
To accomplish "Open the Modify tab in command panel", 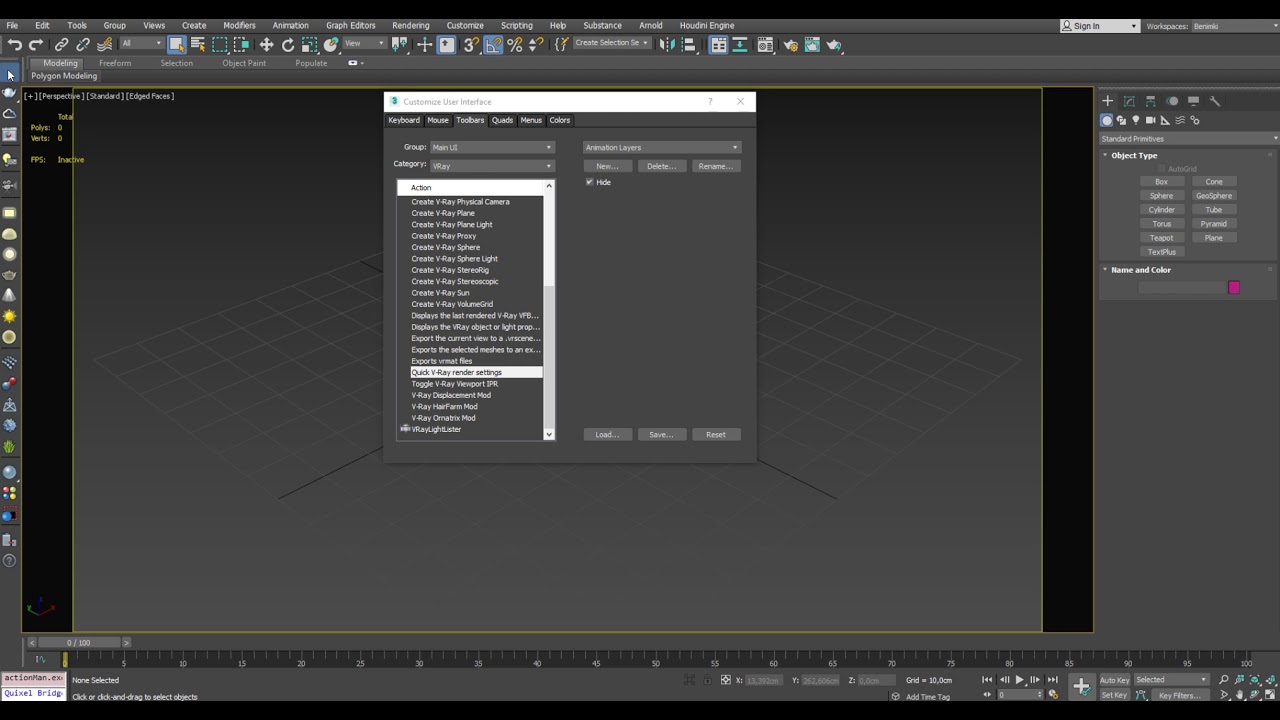I will tap(1129, 101).
